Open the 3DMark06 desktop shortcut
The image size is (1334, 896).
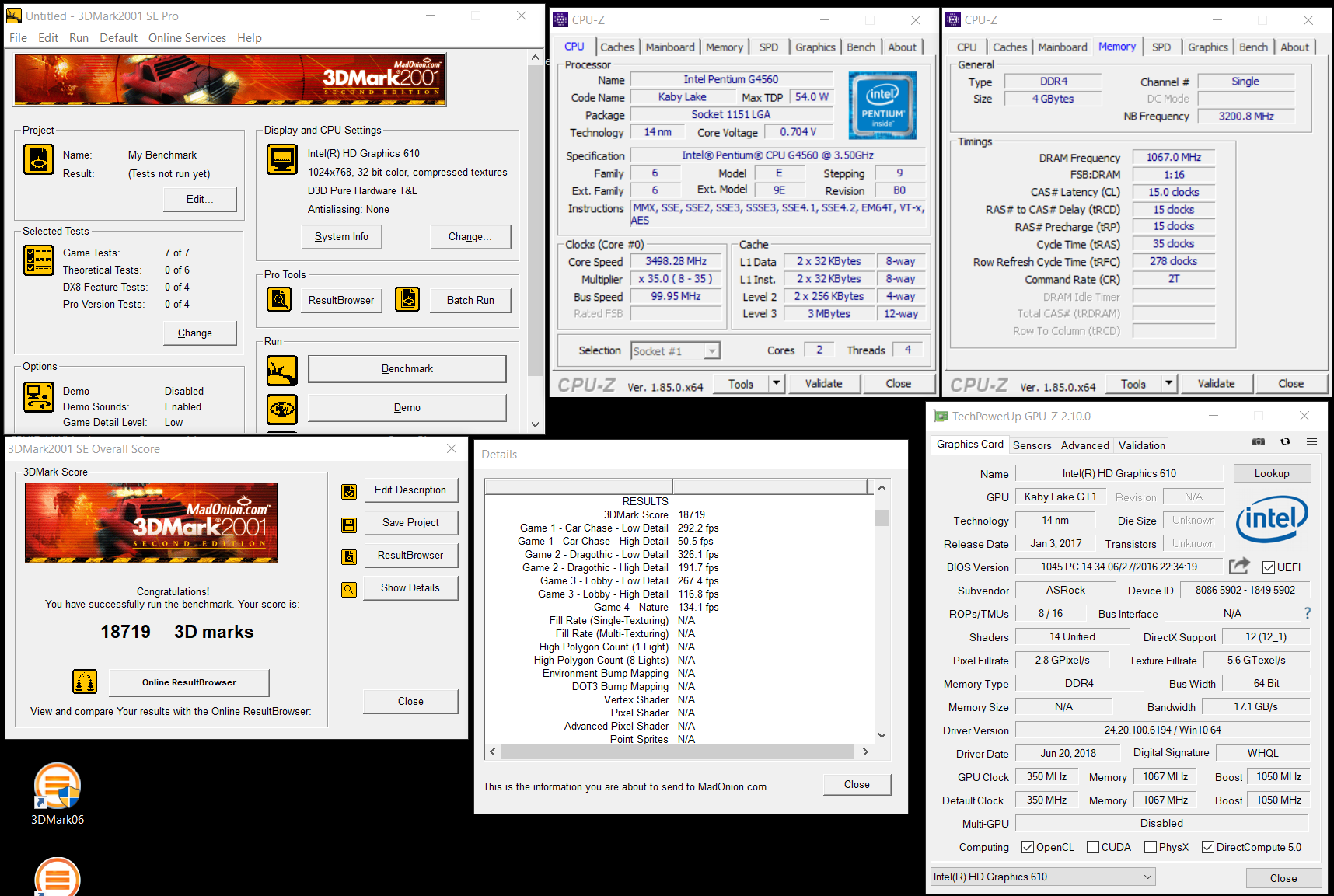coord(58,793)
